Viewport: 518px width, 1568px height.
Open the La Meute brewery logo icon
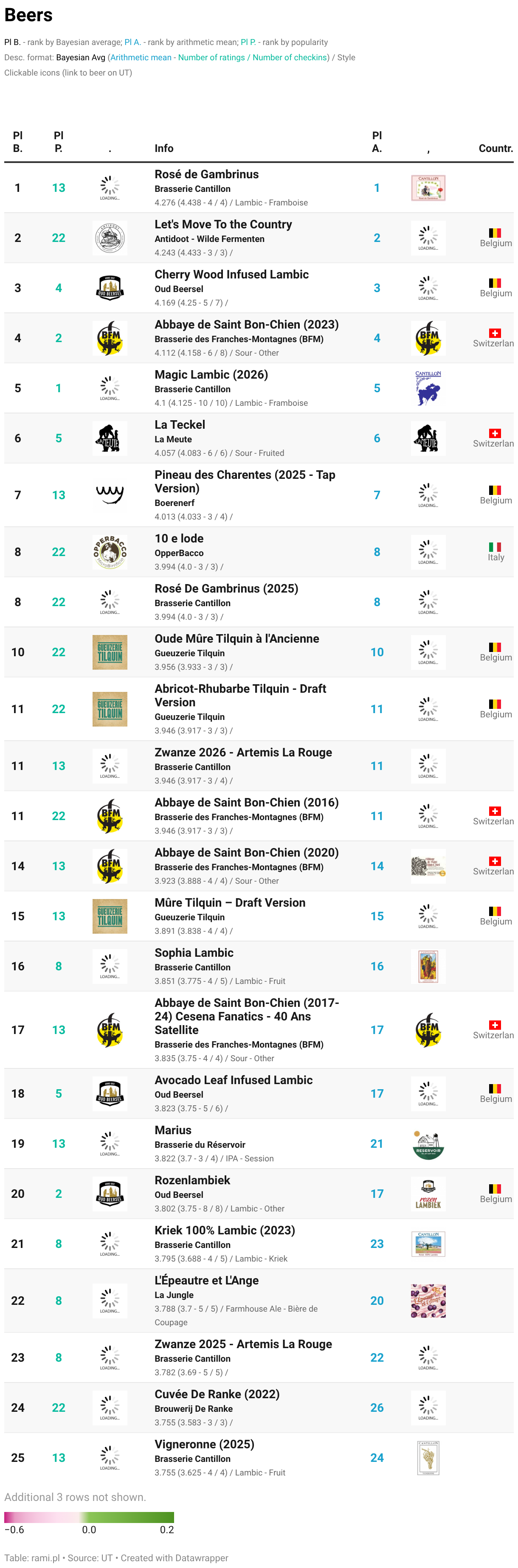pyautogui.click(x=110, y=438)
